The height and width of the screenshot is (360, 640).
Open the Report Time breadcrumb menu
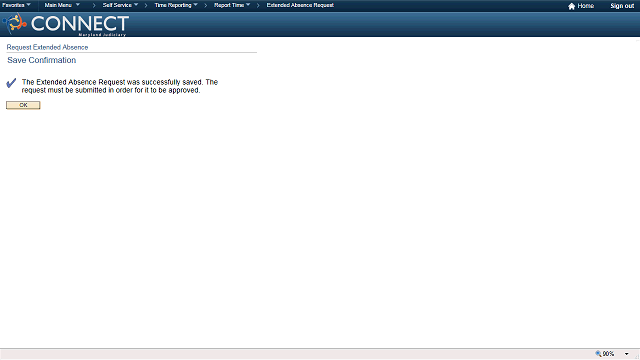232,5
